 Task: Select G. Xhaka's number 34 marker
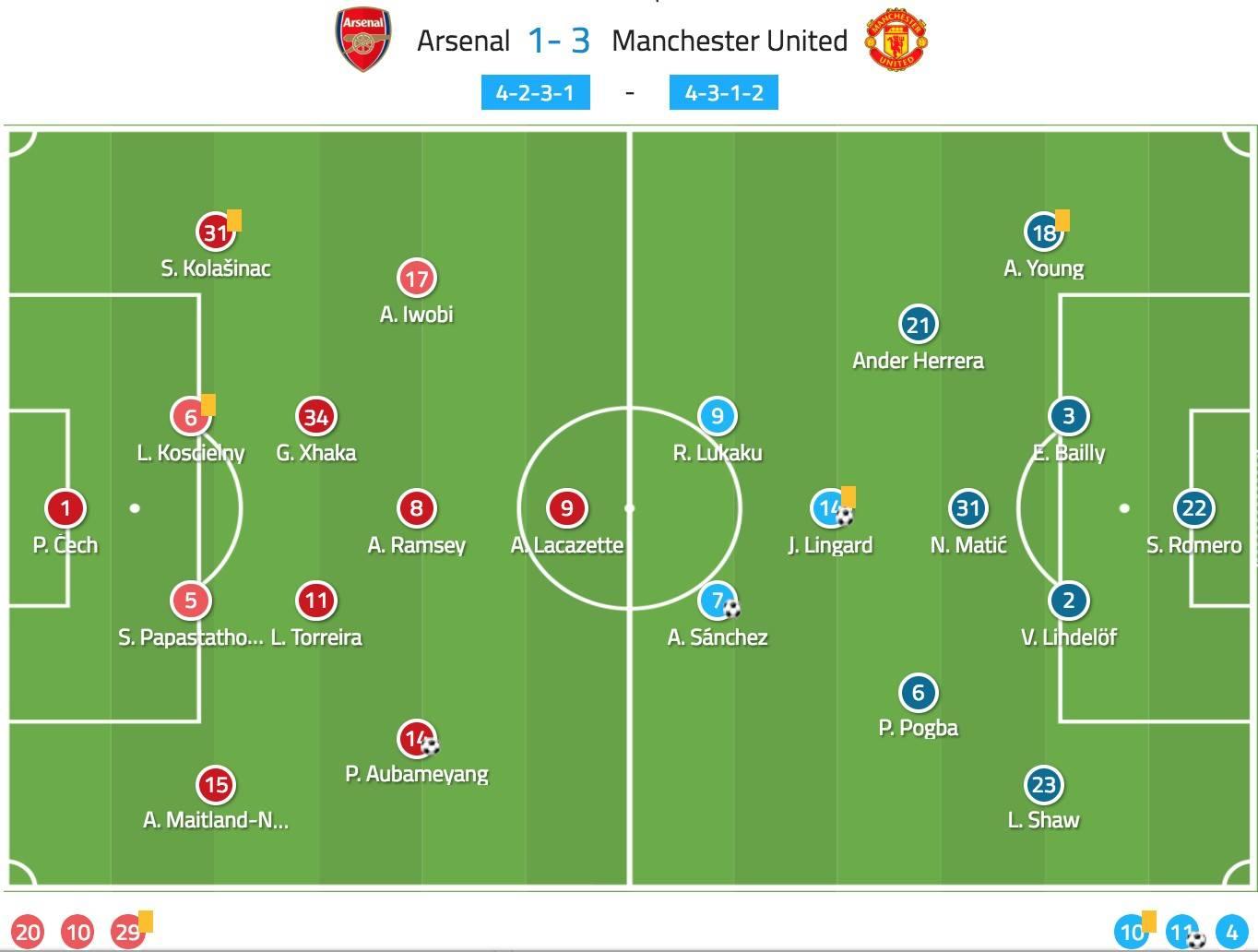click(315, 416)
